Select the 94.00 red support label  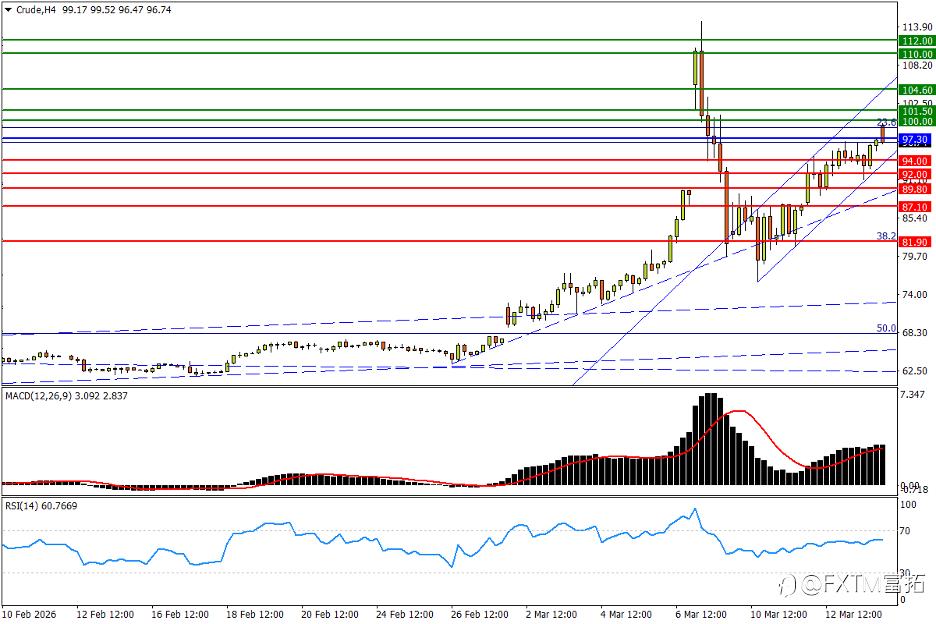coord(915,161)
